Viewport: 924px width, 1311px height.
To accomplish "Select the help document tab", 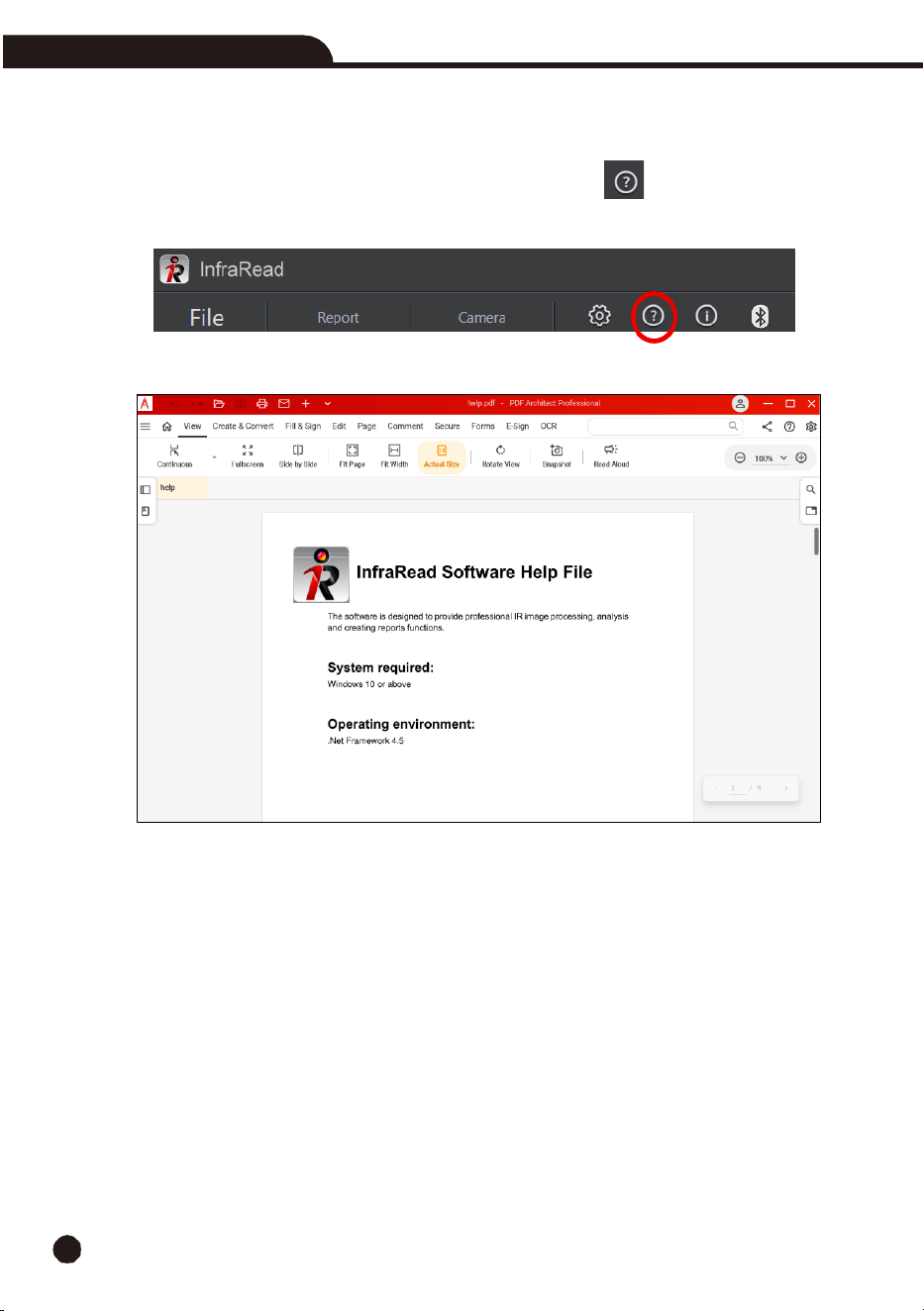I will [182, 487].
